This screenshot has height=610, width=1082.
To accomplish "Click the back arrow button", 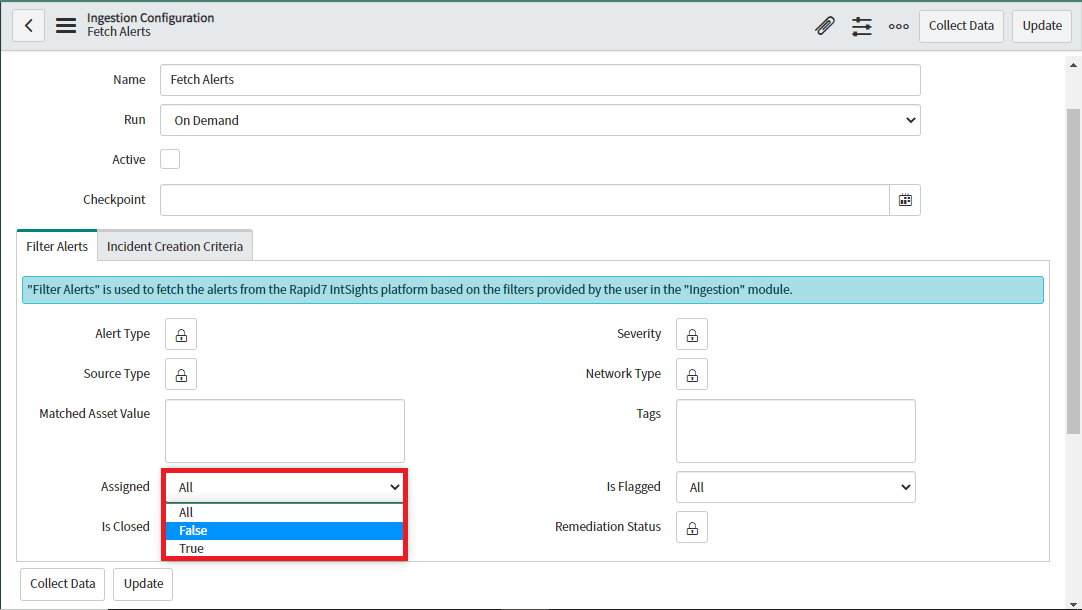I will click(28, 26).
